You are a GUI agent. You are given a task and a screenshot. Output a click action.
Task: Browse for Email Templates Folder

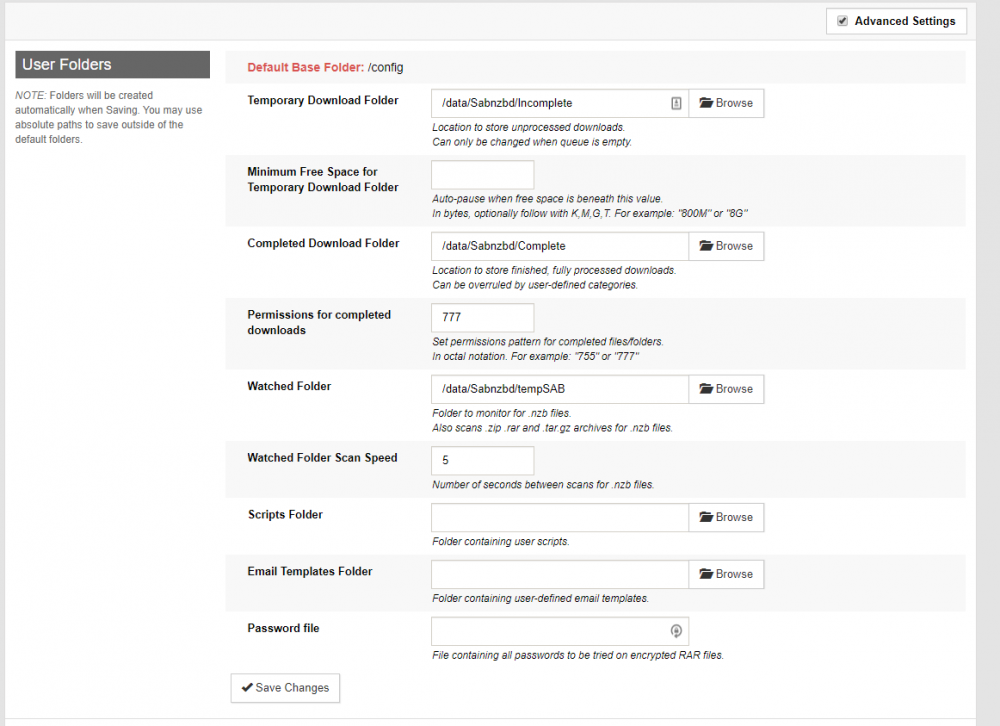point(726,574)
